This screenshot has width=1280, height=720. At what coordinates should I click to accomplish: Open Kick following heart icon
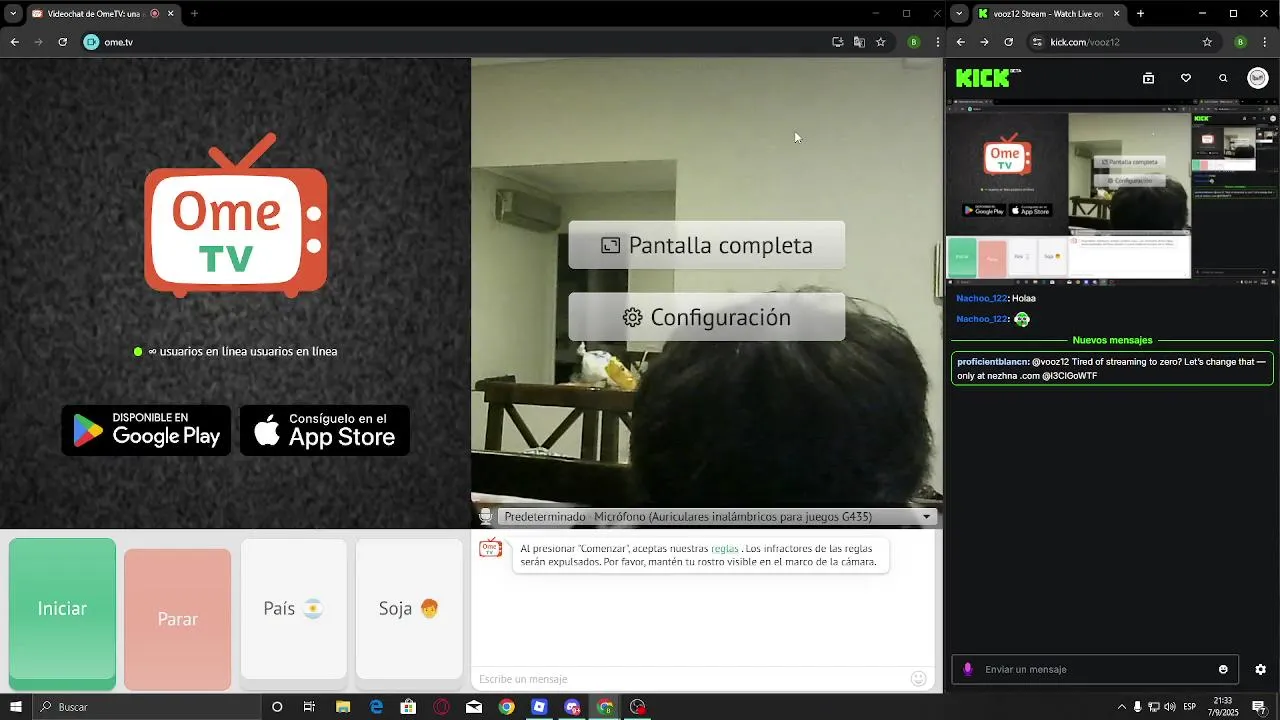[1186, 78]
